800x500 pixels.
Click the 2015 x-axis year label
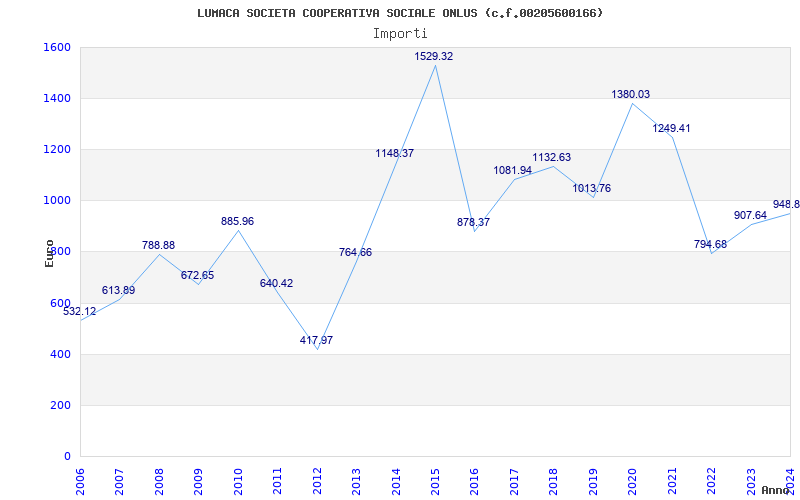pos(435,481)
